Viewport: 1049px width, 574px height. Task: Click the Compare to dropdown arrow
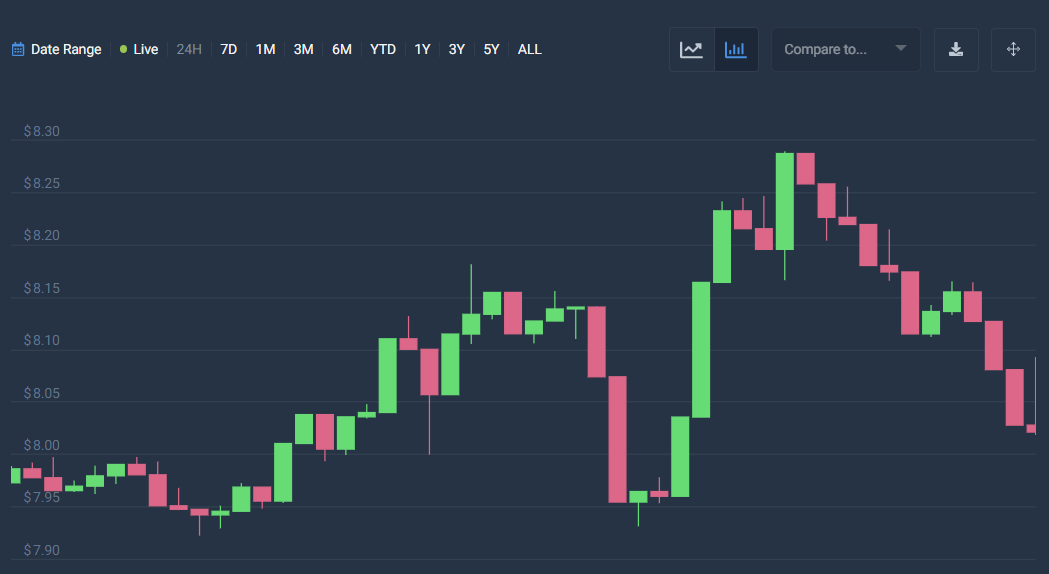pos(900,49)
